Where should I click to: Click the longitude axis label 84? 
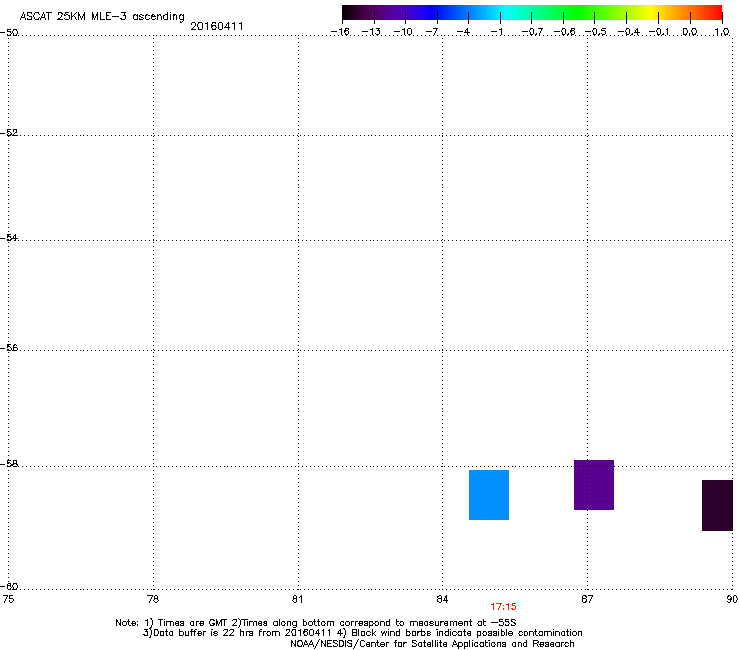[x=442, y=599]
